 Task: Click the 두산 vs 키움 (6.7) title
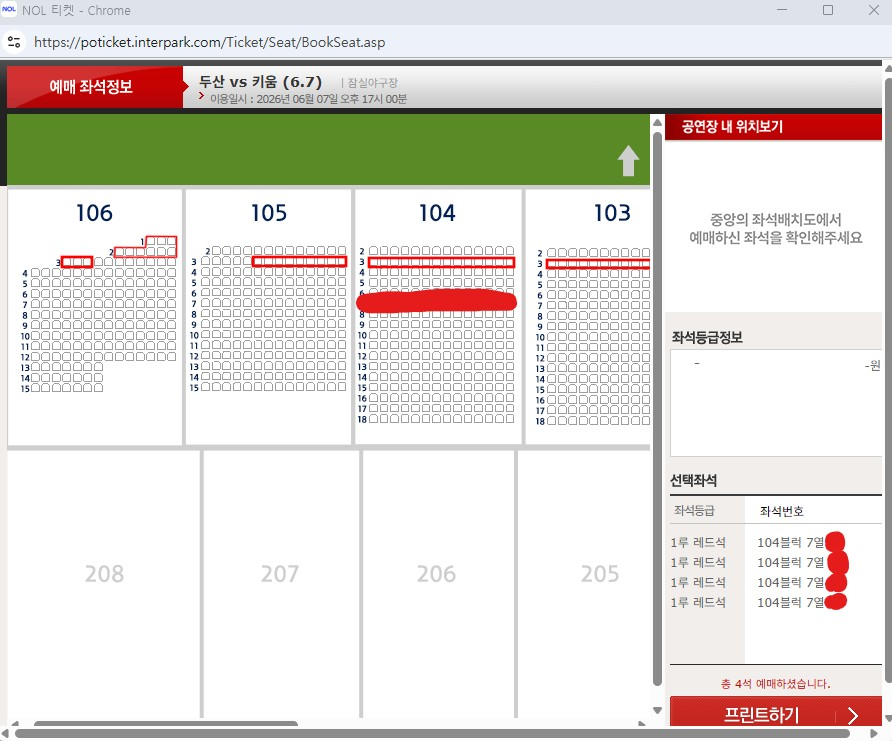[x=261, y=82]
